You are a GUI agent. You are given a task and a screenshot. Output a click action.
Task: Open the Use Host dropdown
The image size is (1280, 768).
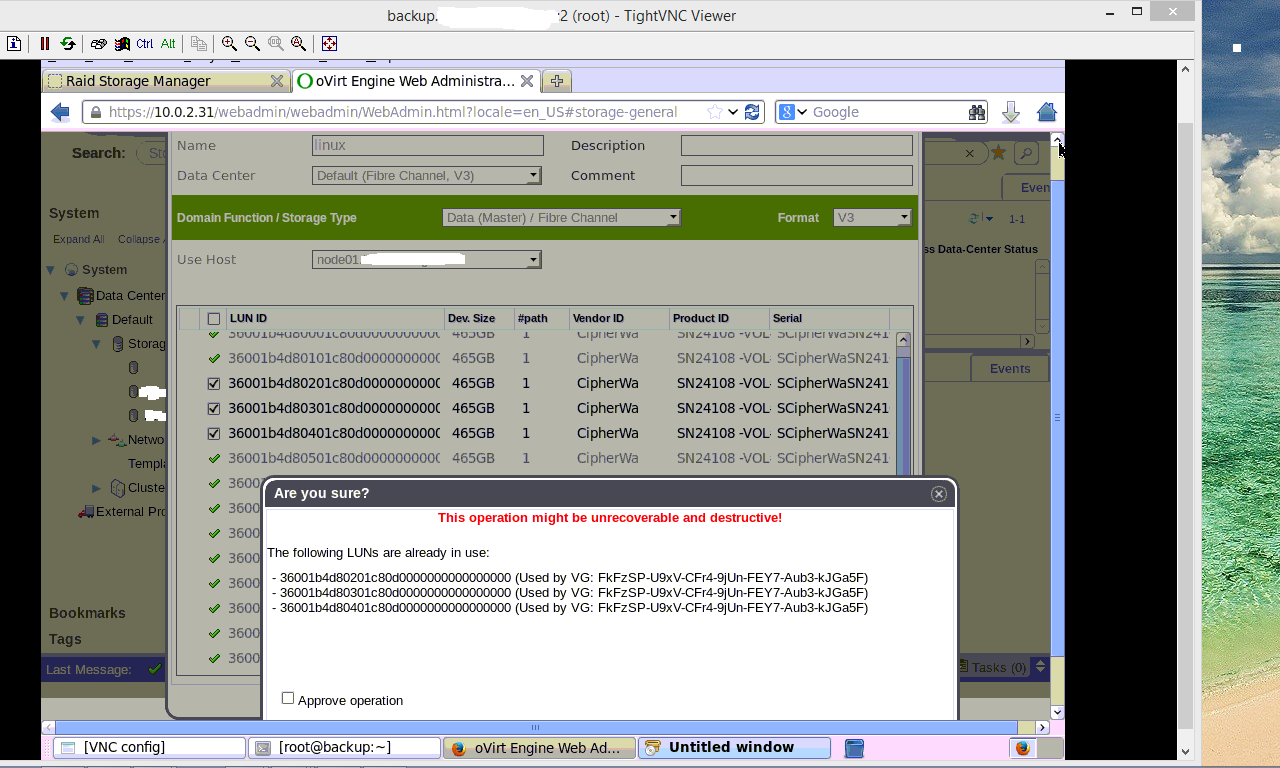click(533, 260)
